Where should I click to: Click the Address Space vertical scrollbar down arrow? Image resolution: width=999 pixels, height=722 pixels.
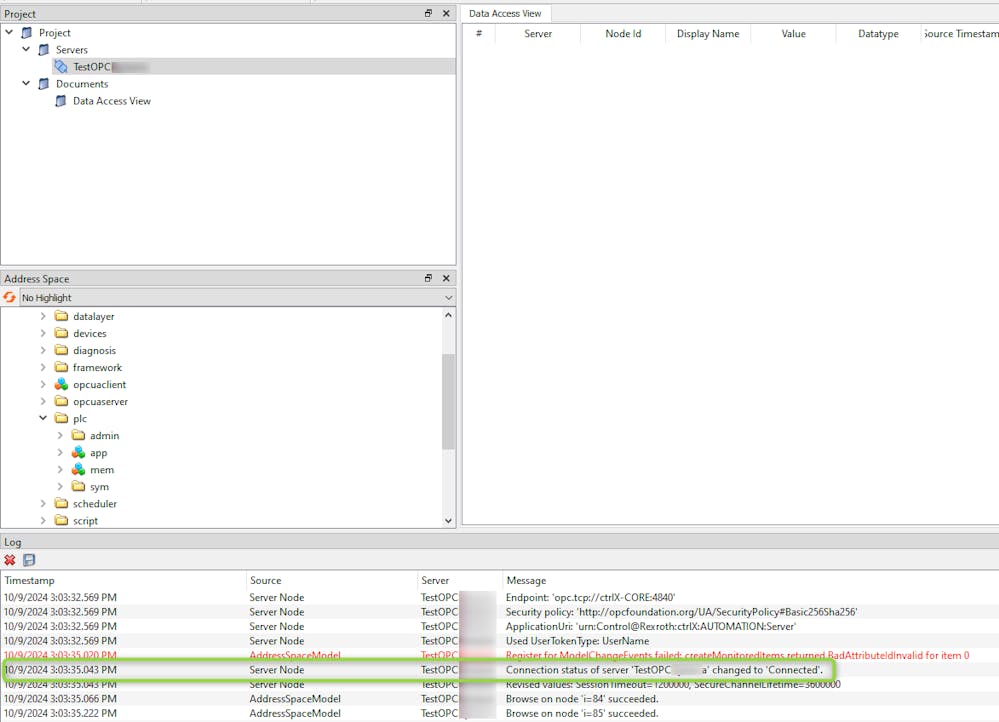click(448, 520)
